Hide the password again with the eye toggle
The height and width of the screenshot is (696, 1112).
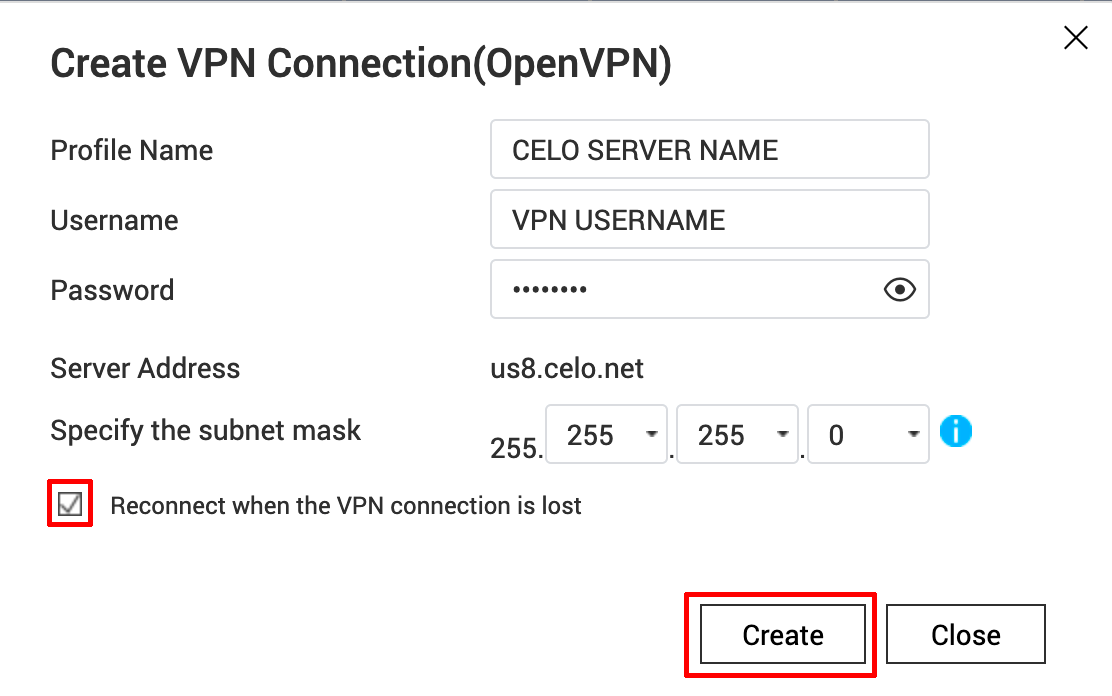pyautogui.click(x=898, y=289)
